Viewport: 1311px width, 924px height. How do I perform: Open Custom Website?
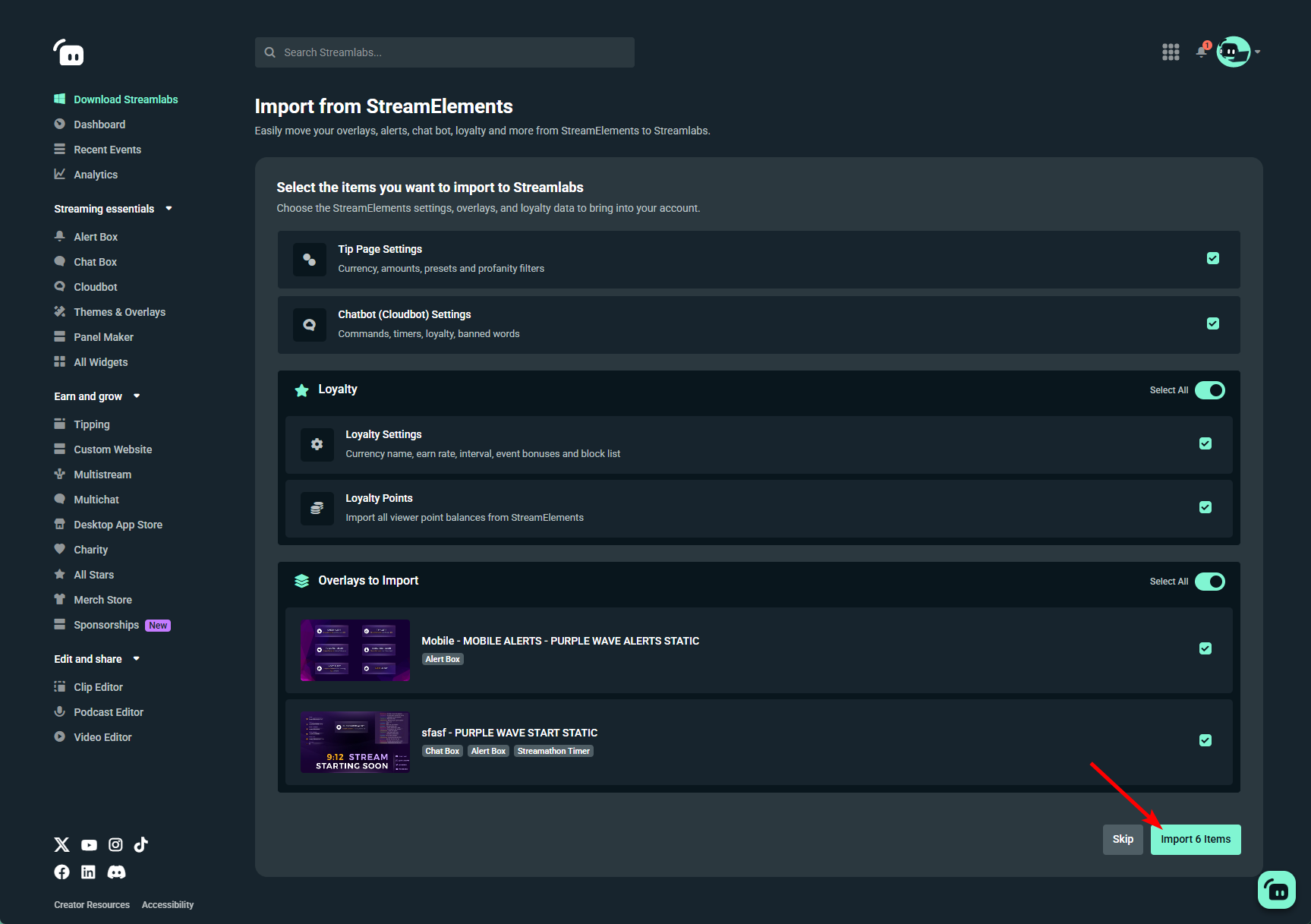[103, 449]
